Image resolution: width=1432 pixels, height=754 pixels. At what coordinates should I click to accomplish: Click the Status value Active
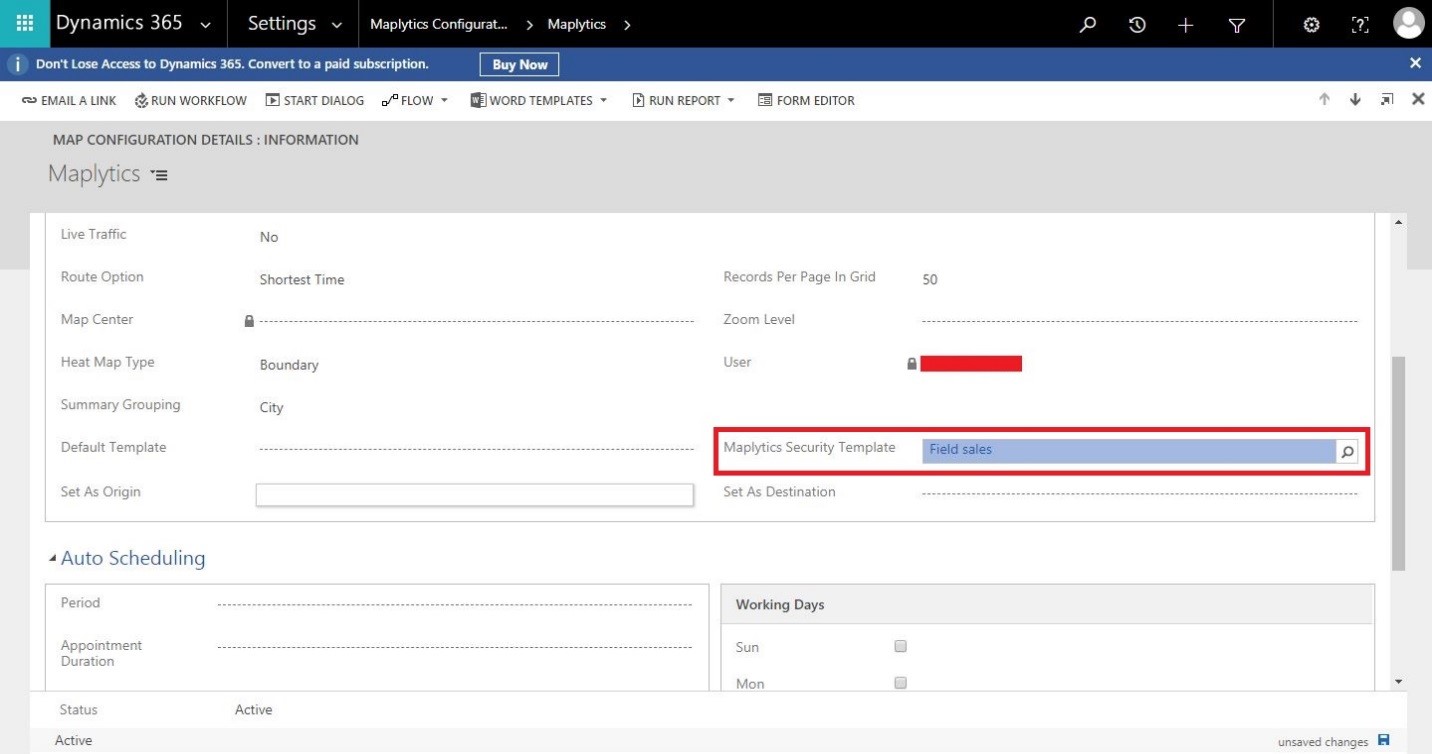[254, 710]
